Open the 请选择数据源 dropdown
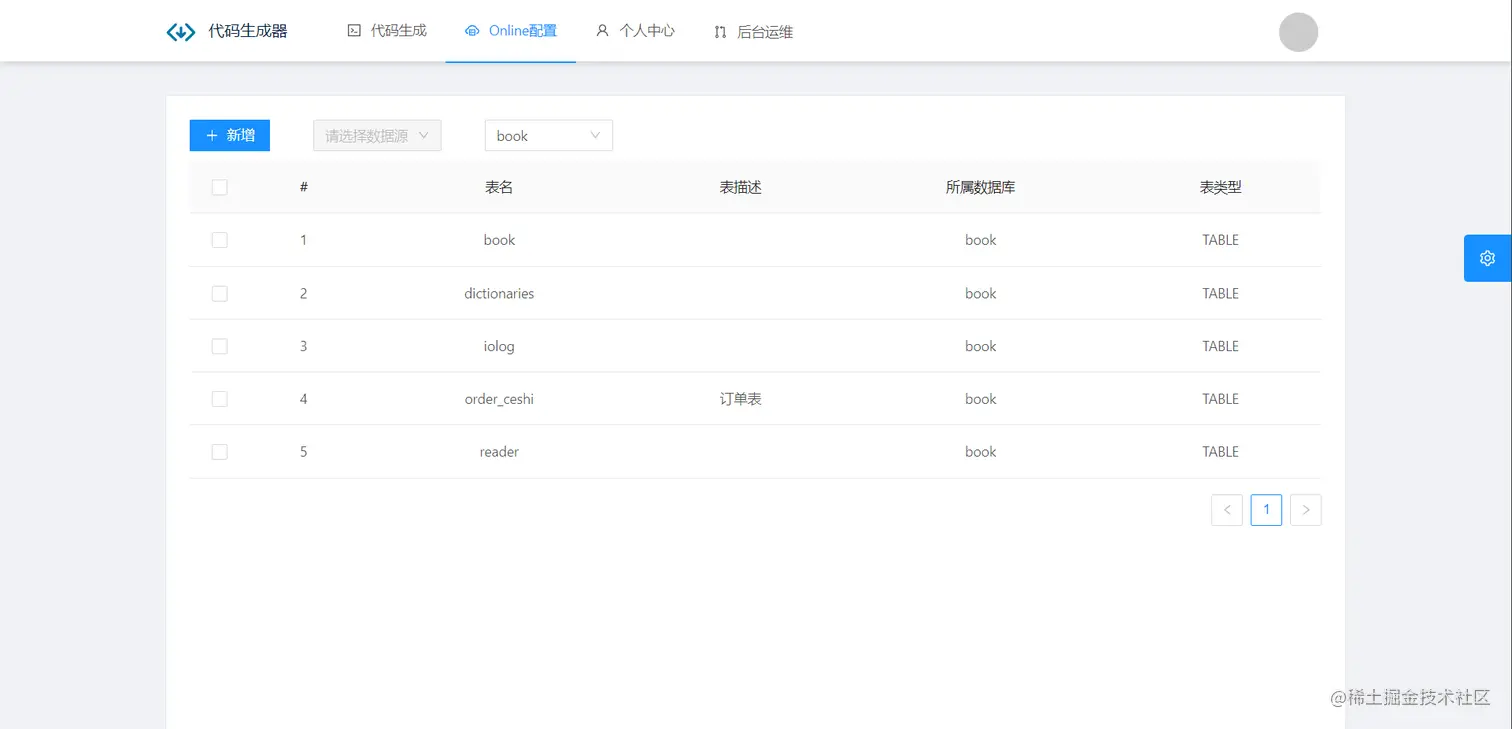1512x729 pixels. (x=377, y=136)
